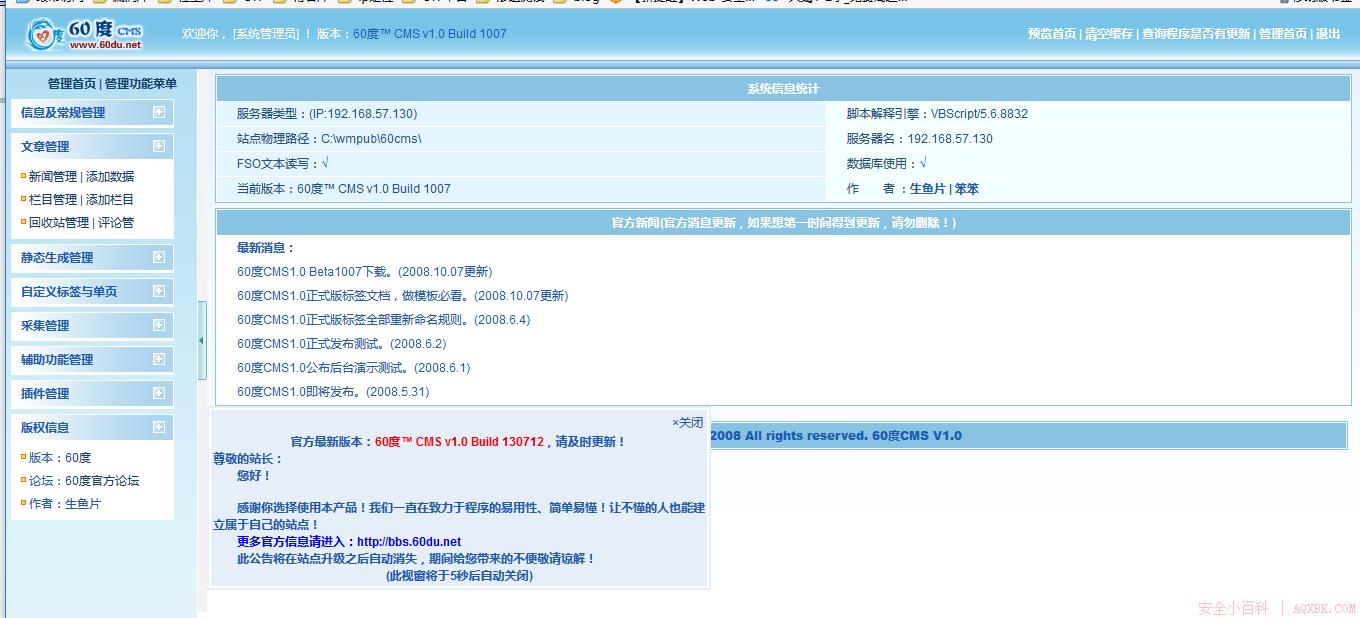
Task: Open news item 60度CMS1.0正式发布测试
Action: [341, 344]
